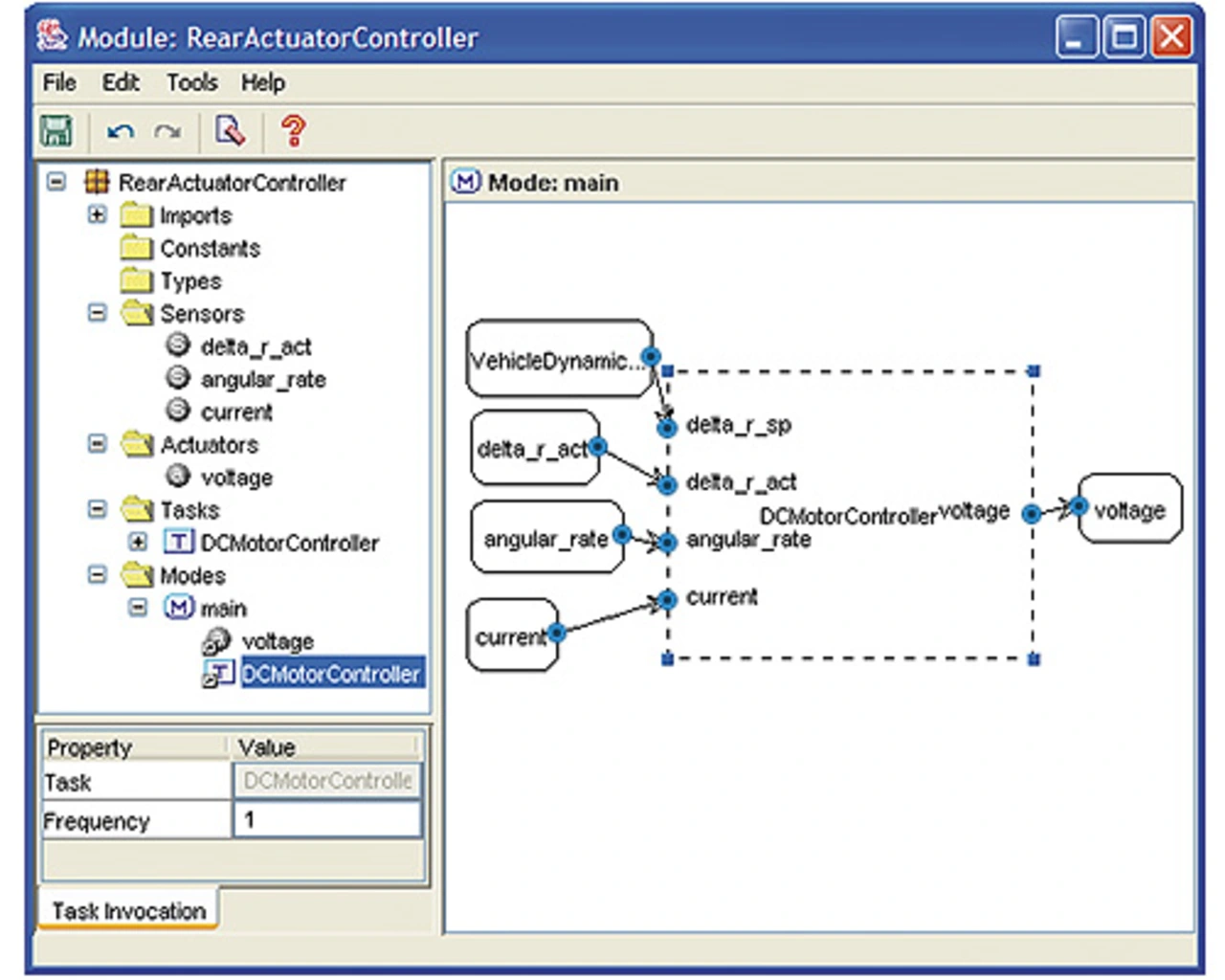The height and width of the screenshot is (980, 1225).
Task: Click the voltage output block in diagram
Action: (1130, 510)
